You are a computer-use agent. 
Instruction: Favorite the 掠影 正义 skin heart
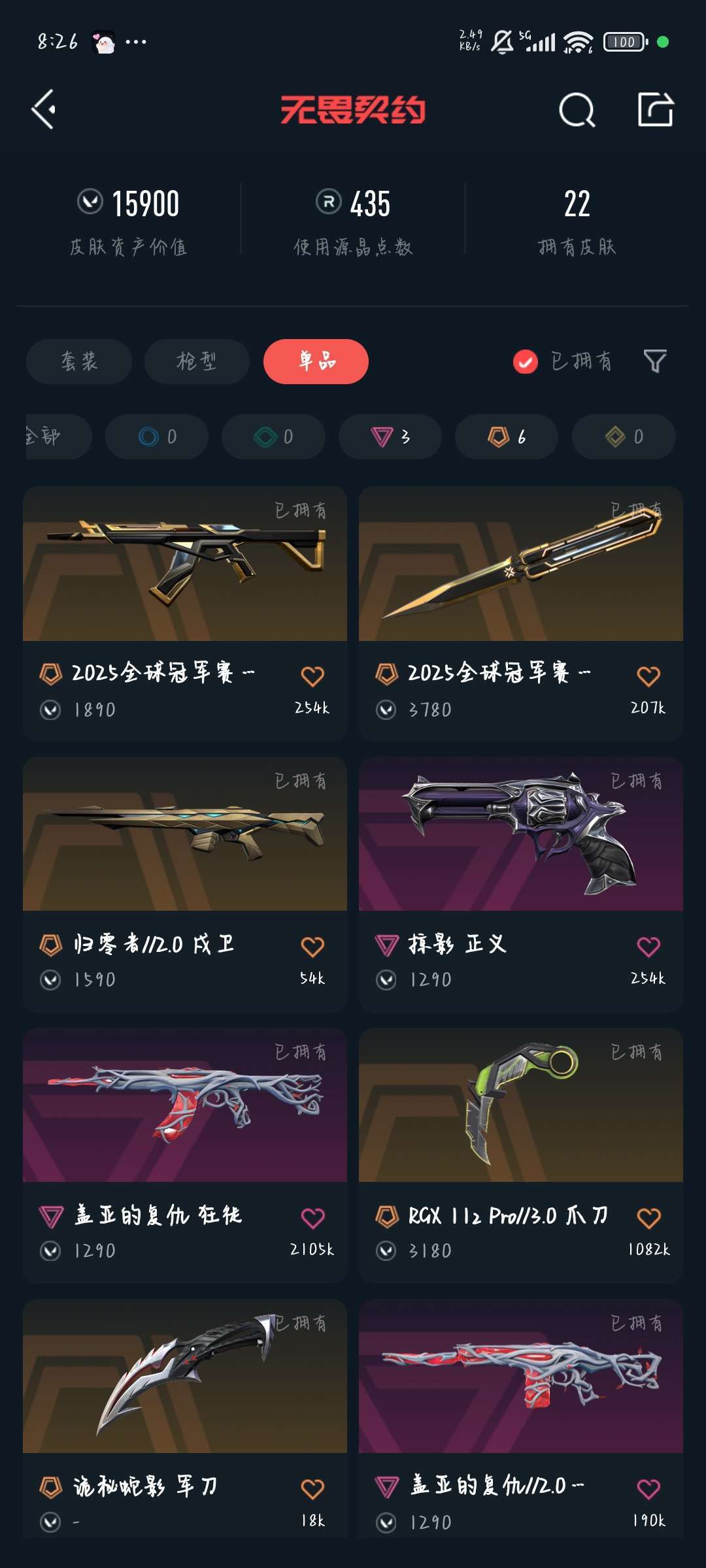point(648,946)
